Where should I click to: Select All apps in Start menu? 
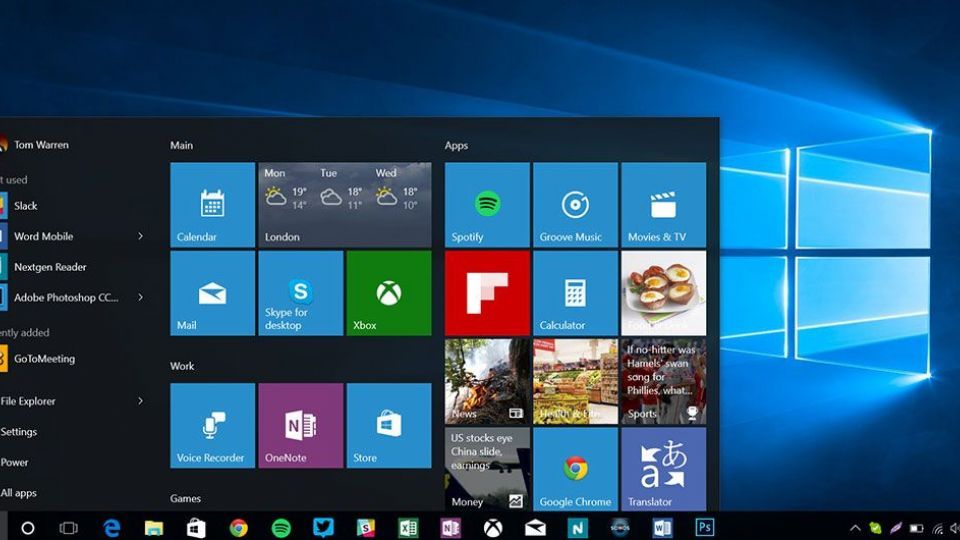[19, 493]
